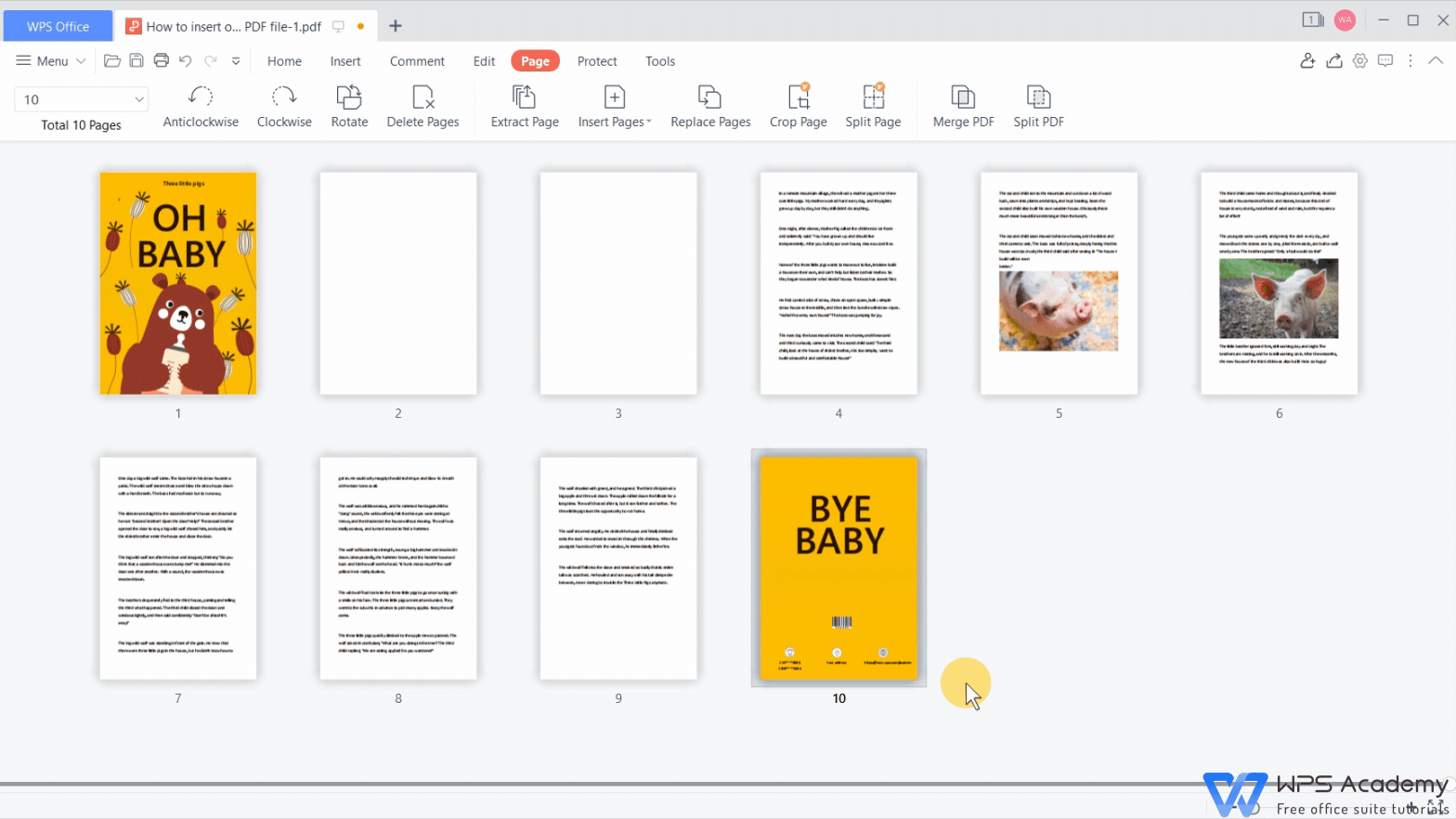The height and width of the screenshot is (819, 1456).
Task: Print the document using printer icon
Action: coord(161,60)
